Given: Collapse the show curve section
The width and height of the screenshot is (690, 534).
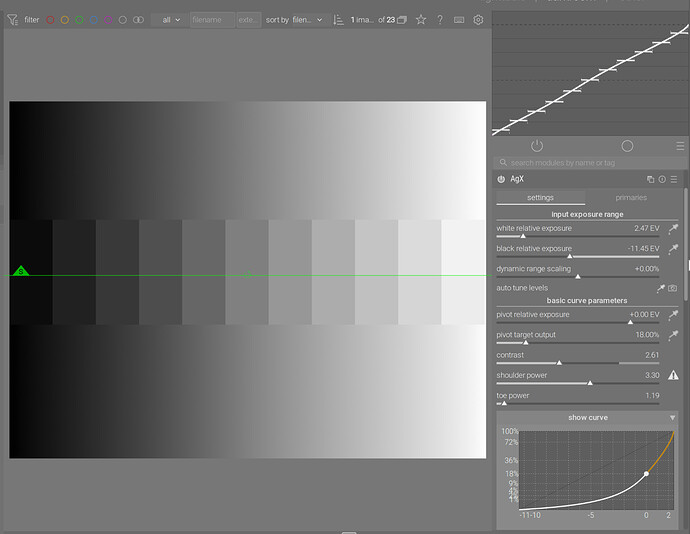Looking at the screenshot, I should (x=587, y=417).
